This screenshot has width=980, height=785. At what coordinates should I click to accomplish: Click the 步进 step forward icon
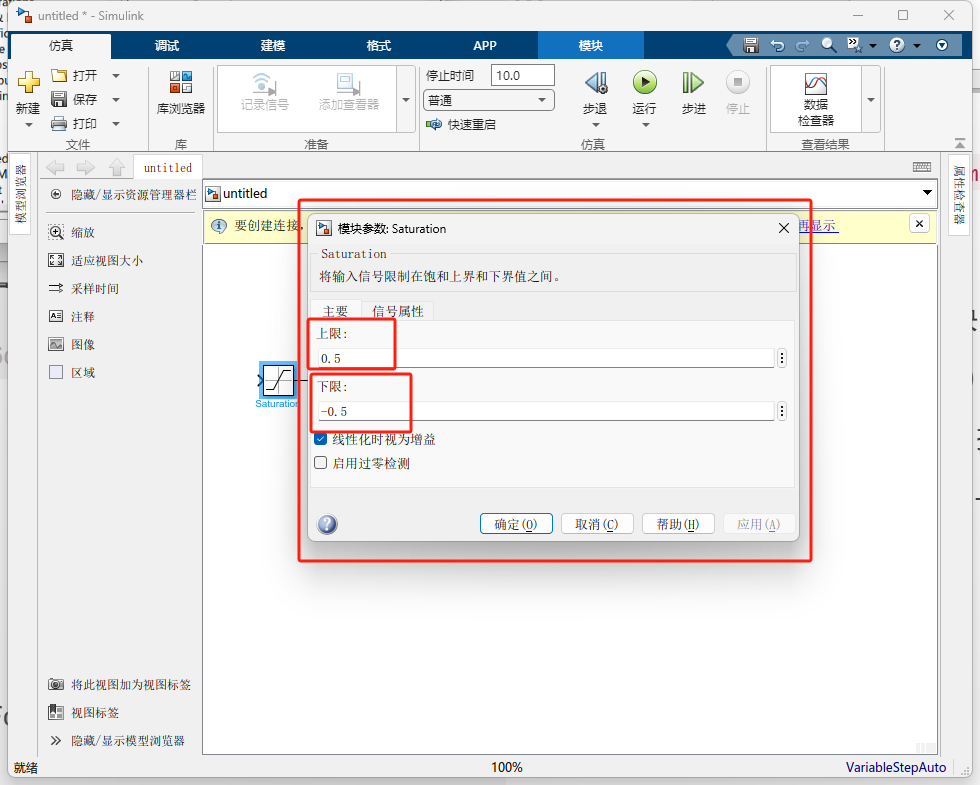(693, 82)
